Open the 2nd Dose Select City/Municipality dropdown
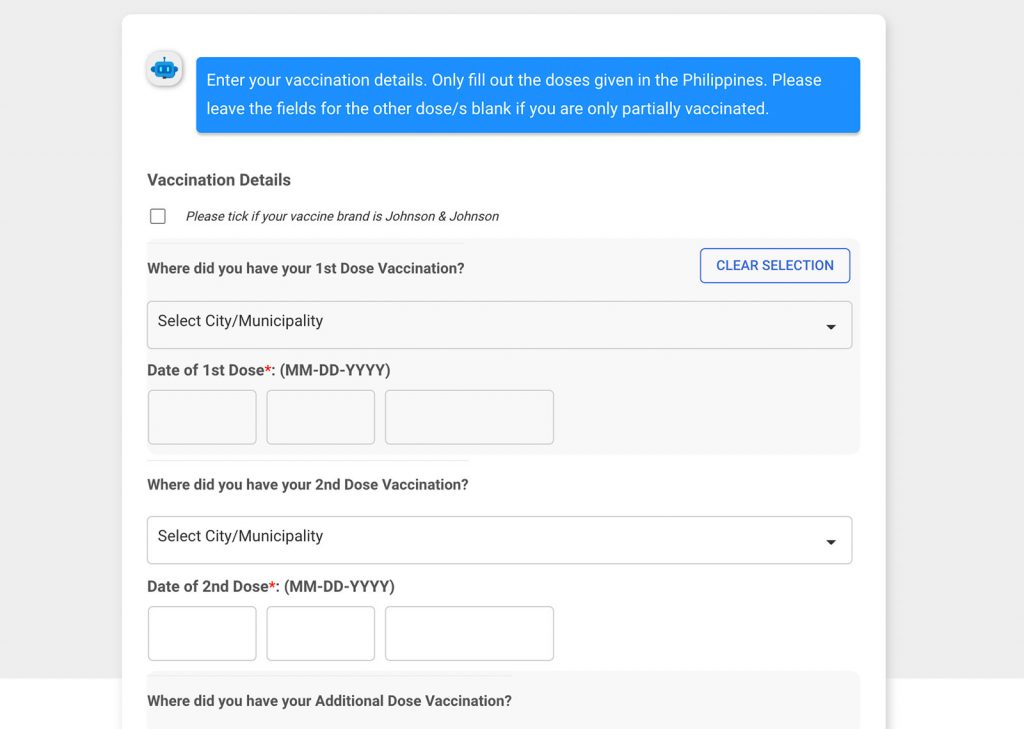 499,540
